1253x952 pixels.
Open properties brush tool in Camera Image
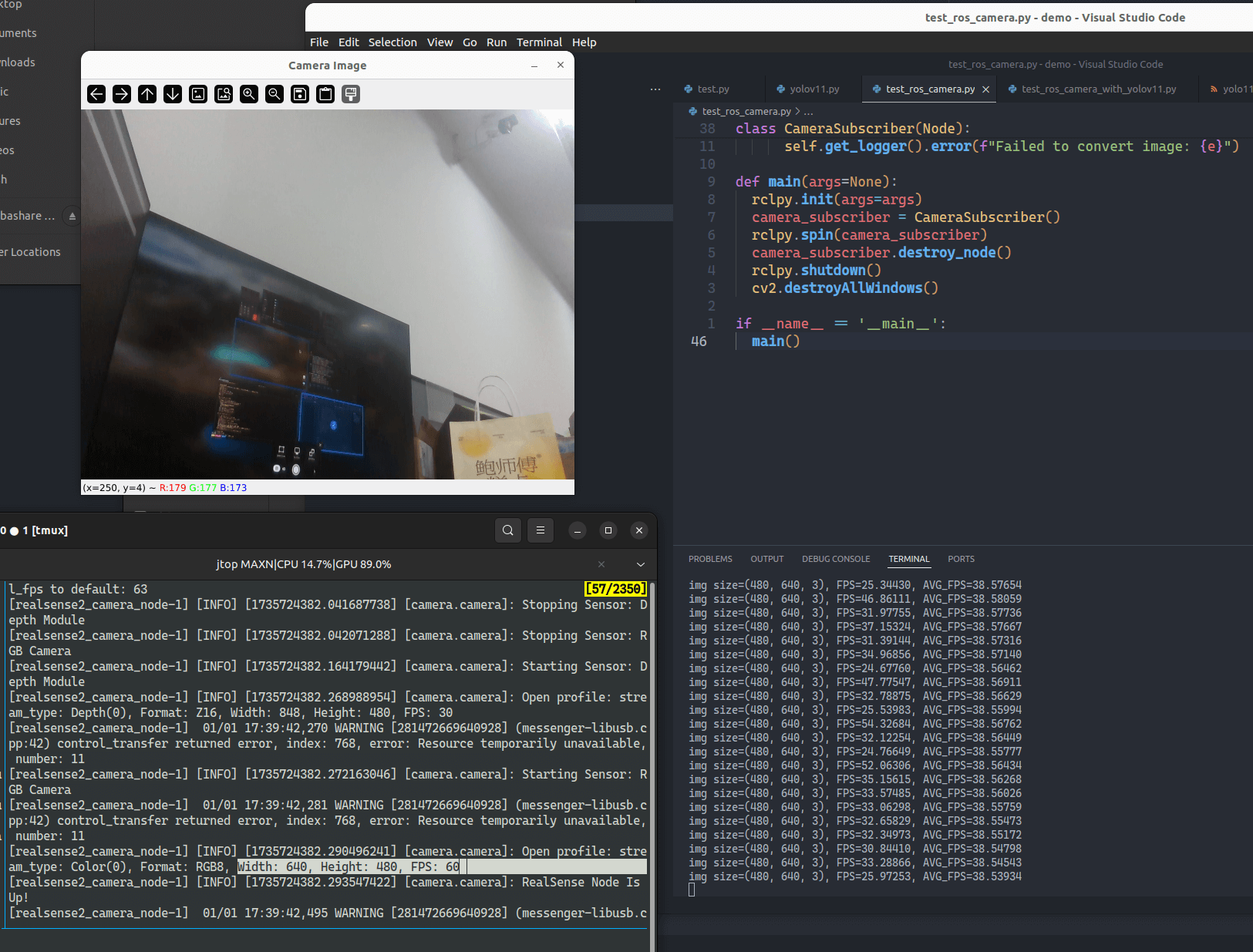(351, 94)
